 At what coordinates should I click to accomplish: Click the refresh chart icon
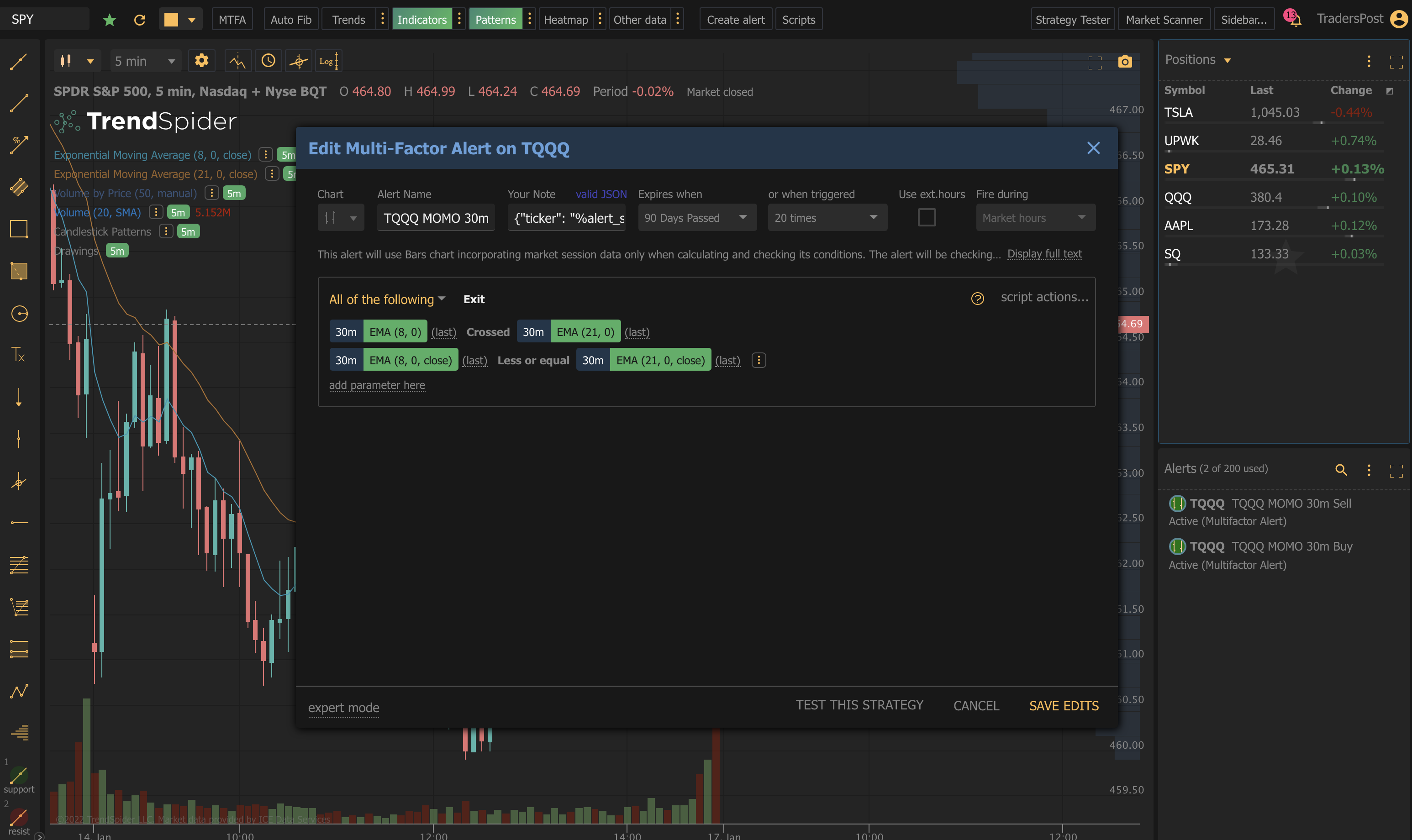tap(140, 20)
